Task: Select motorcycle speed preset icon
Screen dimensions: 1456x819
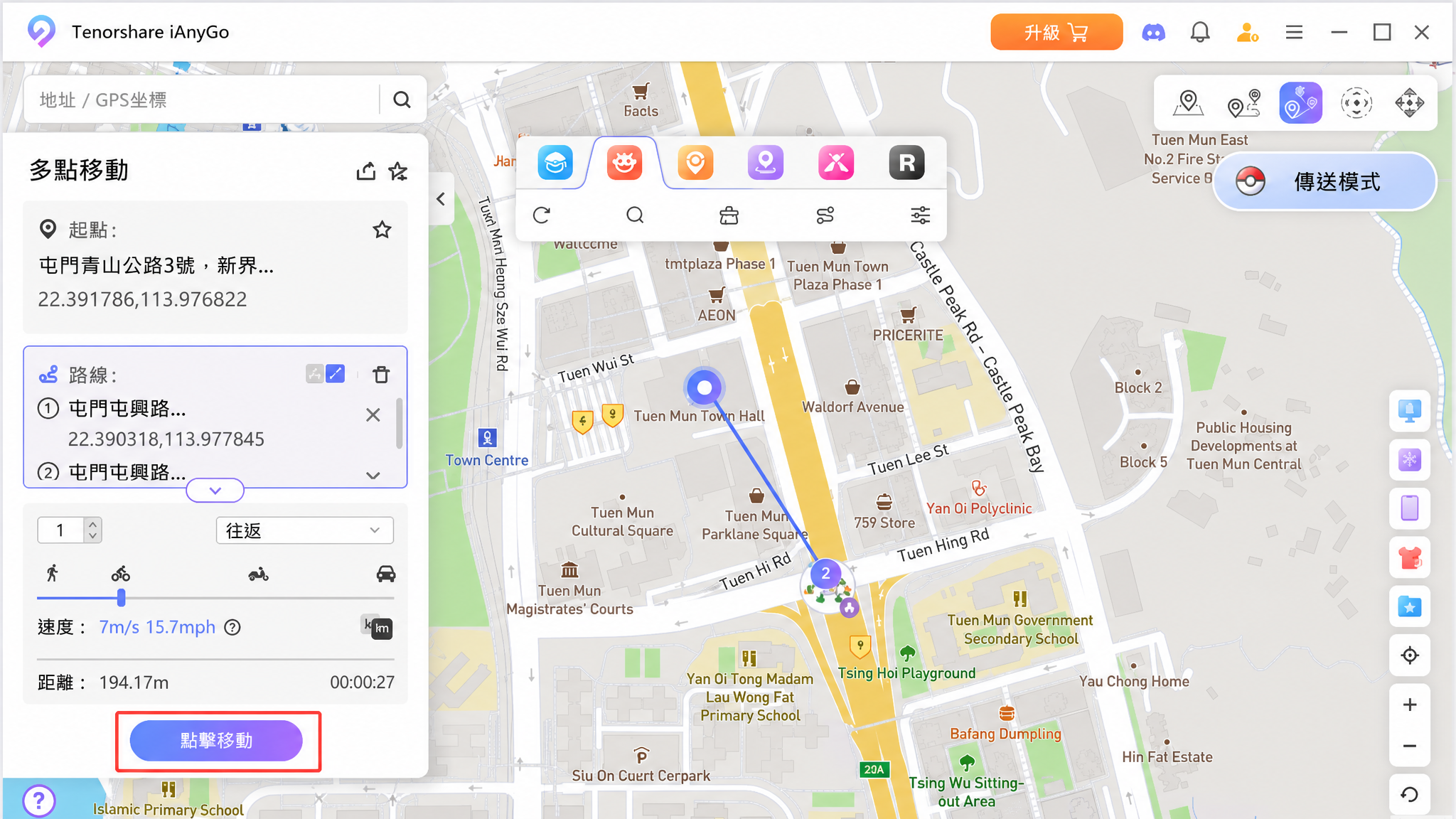Action: click(258, 573)
